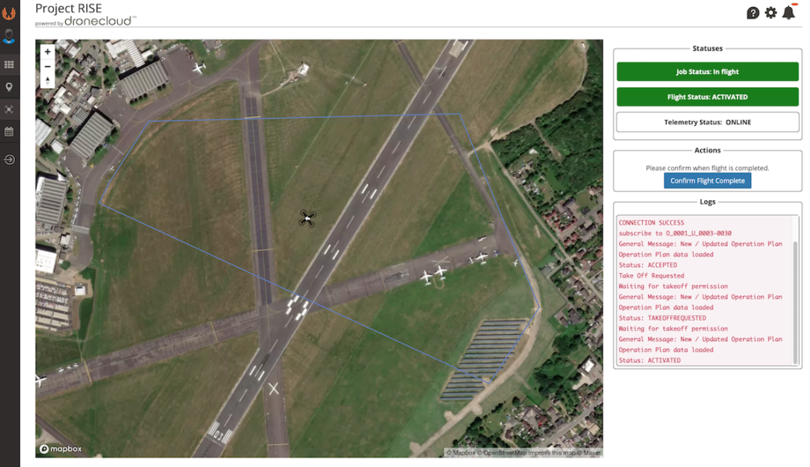The height and width of the screenshot is (467, 810).
Task: Zoom in the map with plus button
Action: [48, 52]
